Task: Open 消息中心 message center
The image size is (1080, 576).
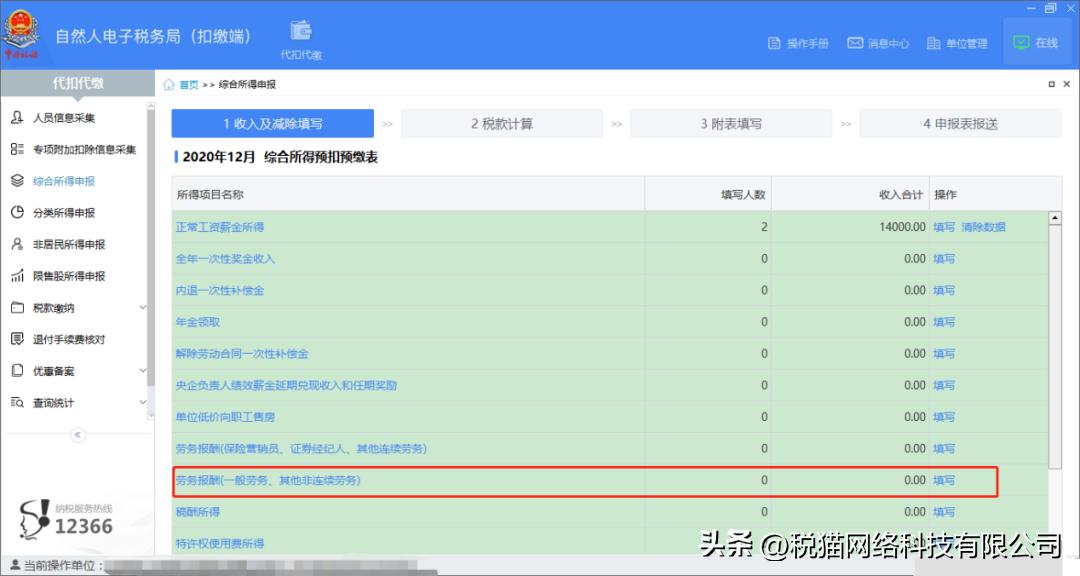Action: click(877, 43)
